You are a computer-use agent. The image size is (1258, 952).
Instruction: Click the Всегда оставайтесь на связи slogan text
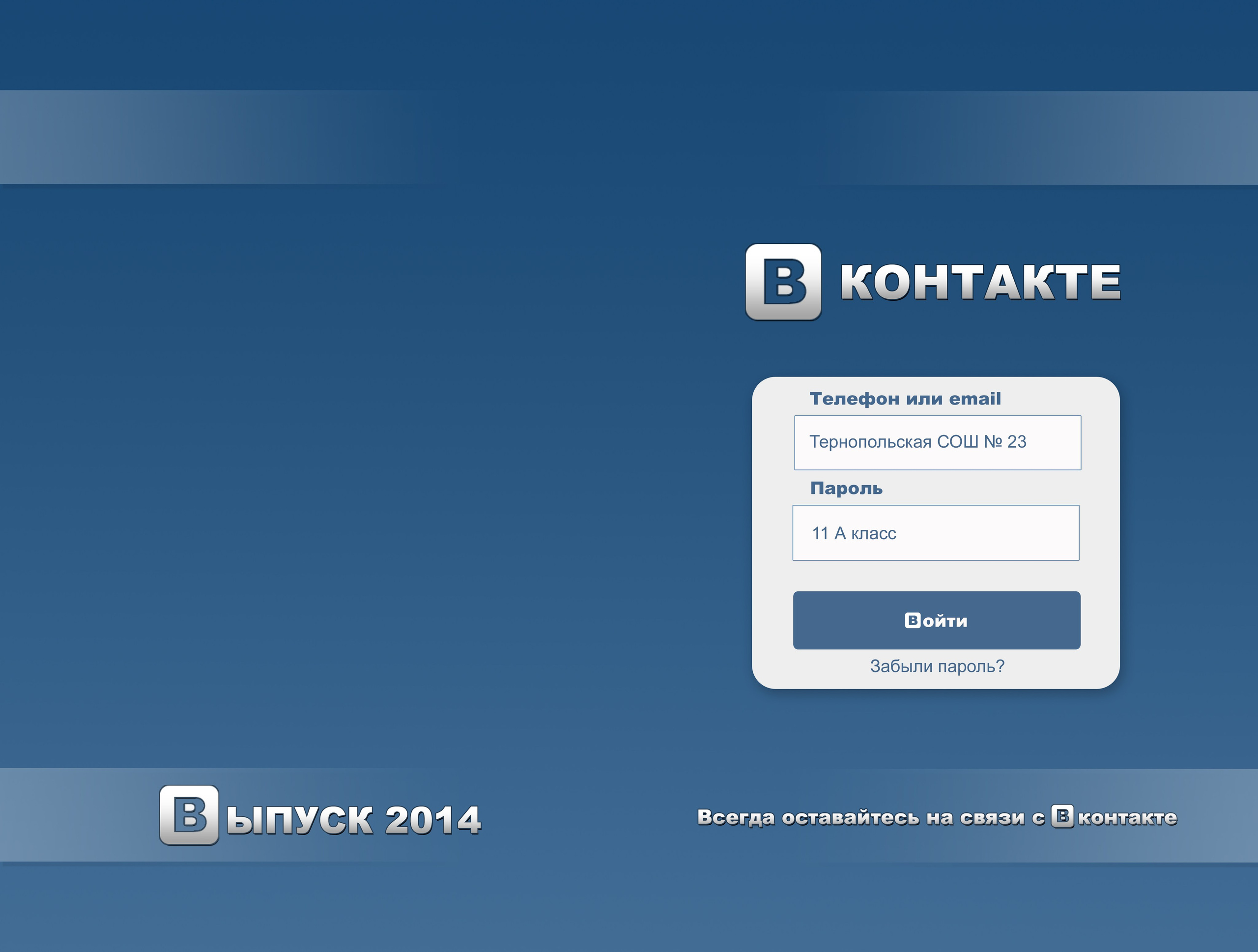(x=870, y=817)
